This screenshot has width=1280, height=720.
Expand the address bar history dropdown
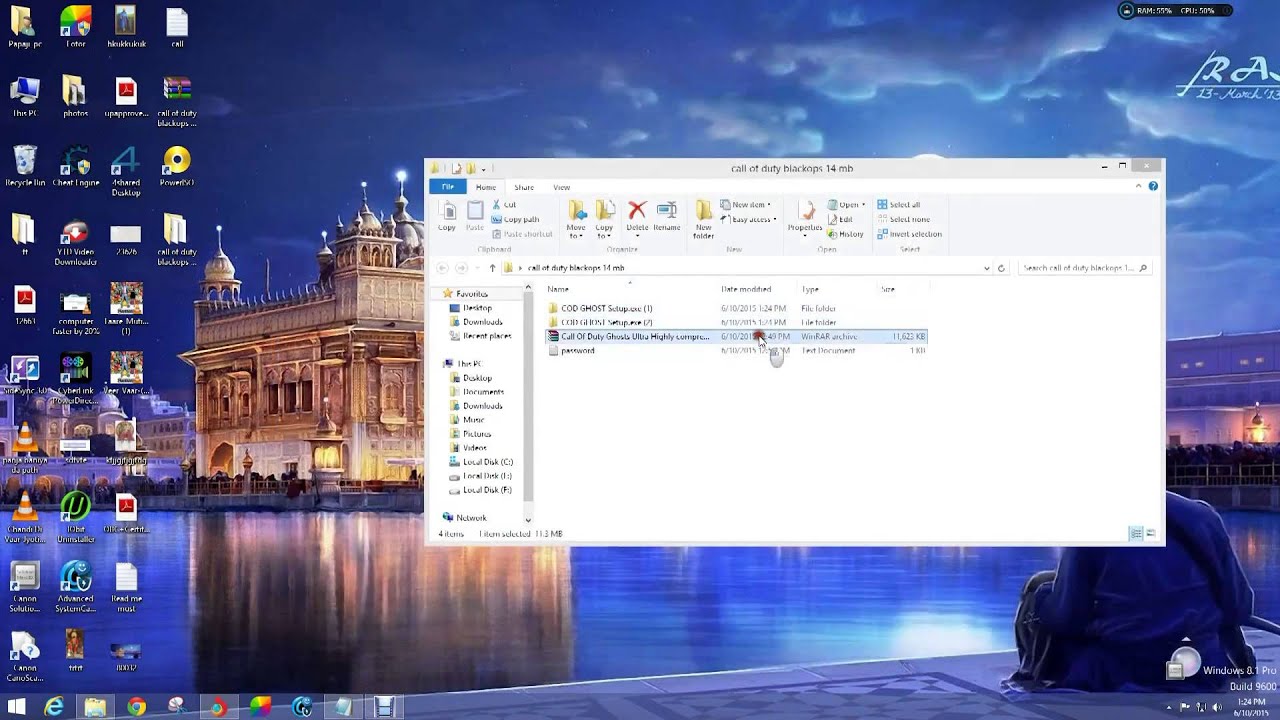tap(987, 268)
